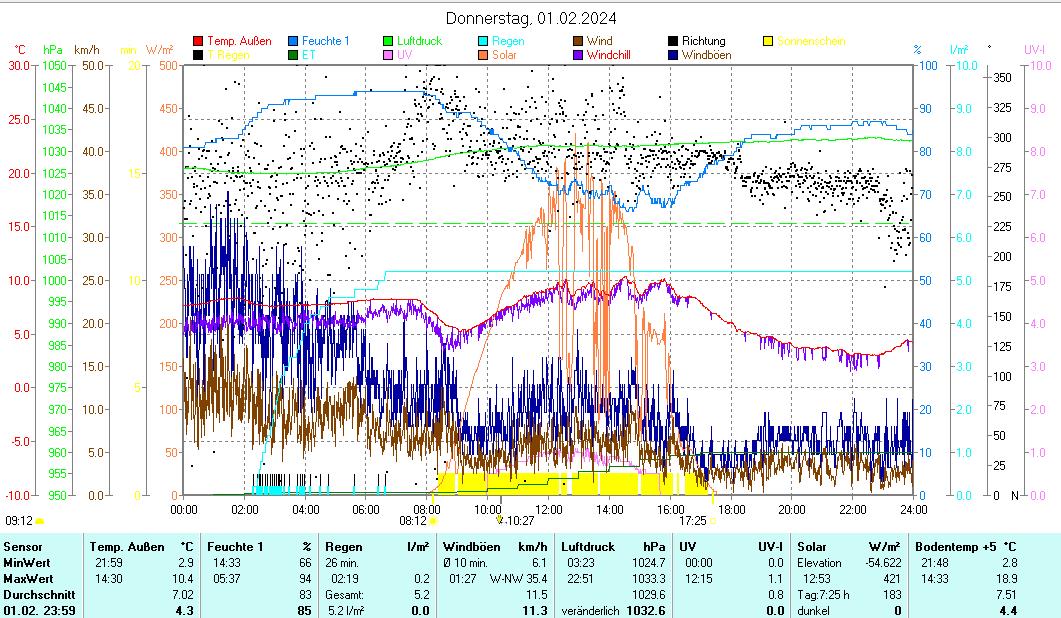The height and width of the screenshot is (618, 1061).
Task: Click the Luftdruck maximum value '1033.3'
Action: [x=650, y=579]
